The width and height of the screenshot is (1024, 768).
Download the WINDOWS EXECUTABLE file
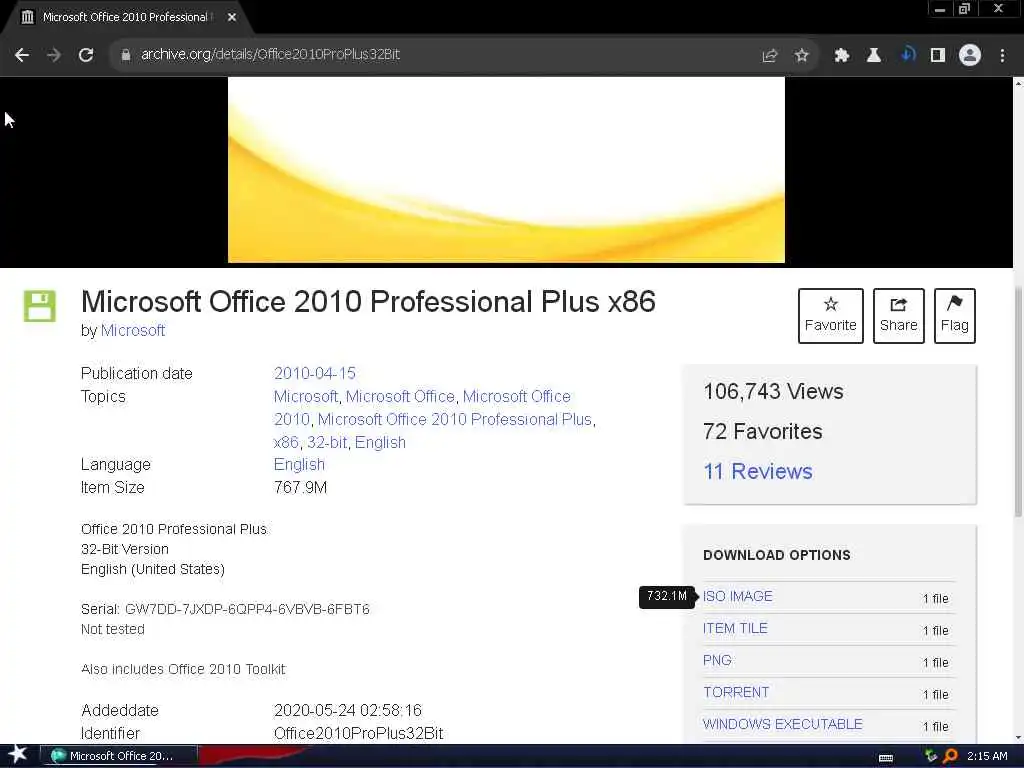782,724
